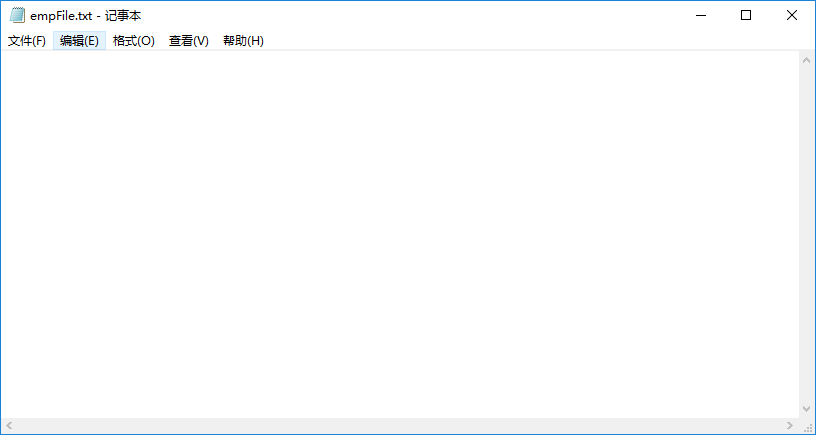Click the resize grip at bottom-right corner
Image resolution: width=816 pixels, height=435 pixels.
(806, 426)
